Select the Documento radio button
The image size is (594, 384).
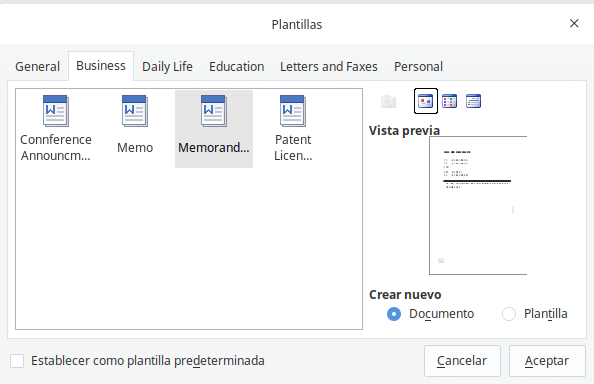click(x=394, y=314)
